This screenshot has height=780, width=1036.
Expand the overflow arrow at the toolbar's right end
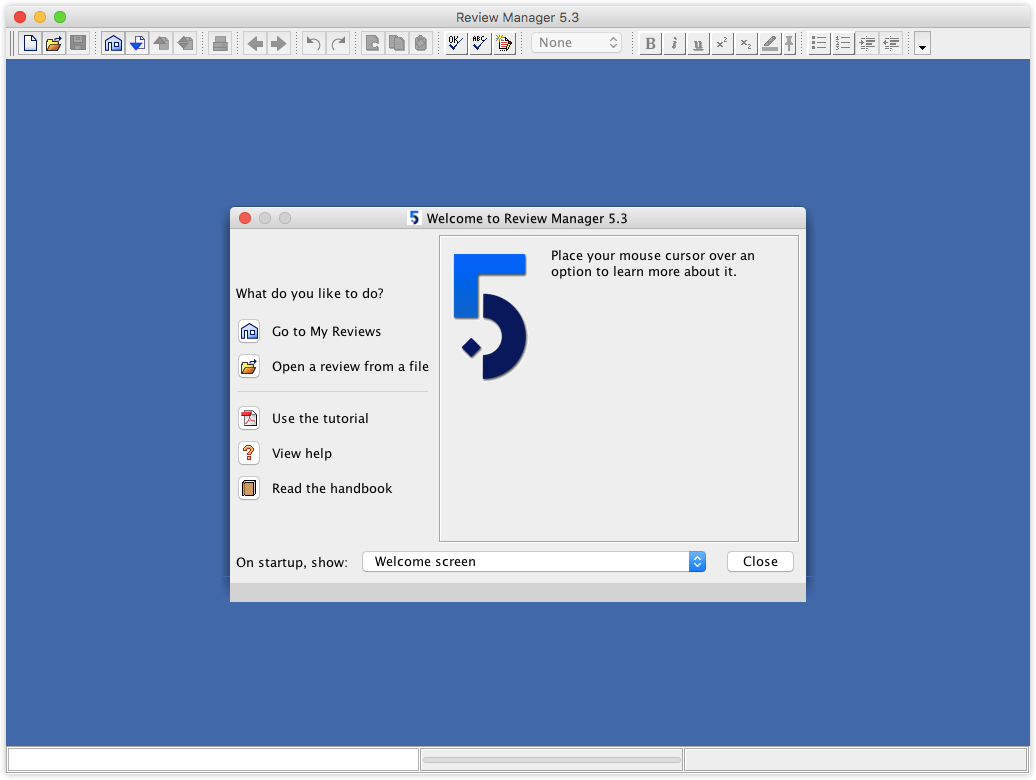click(922, 43)
